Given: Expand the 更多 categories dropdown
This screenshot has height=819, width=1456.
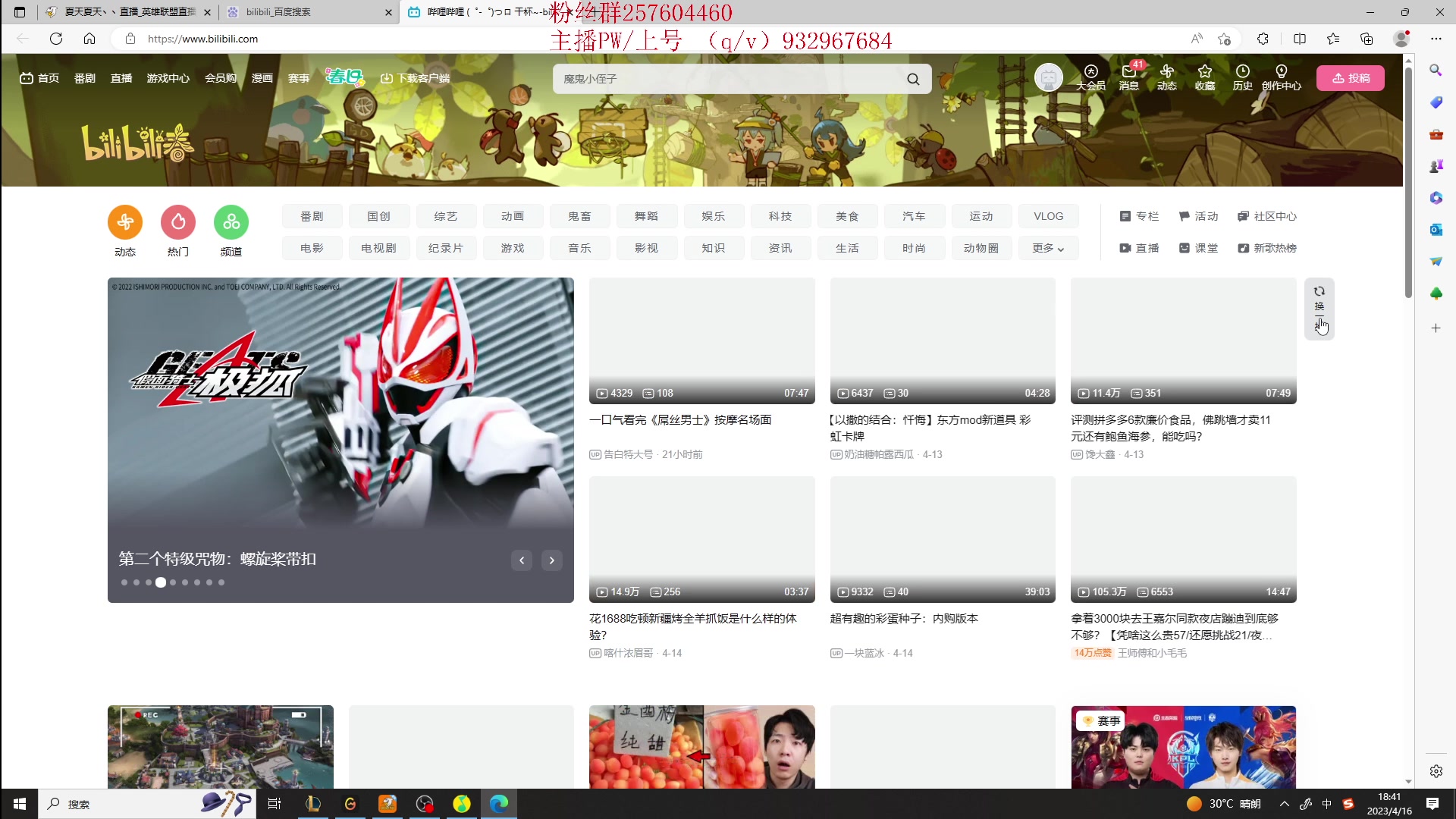Looking at the screenshot, I should point(1048,248).
